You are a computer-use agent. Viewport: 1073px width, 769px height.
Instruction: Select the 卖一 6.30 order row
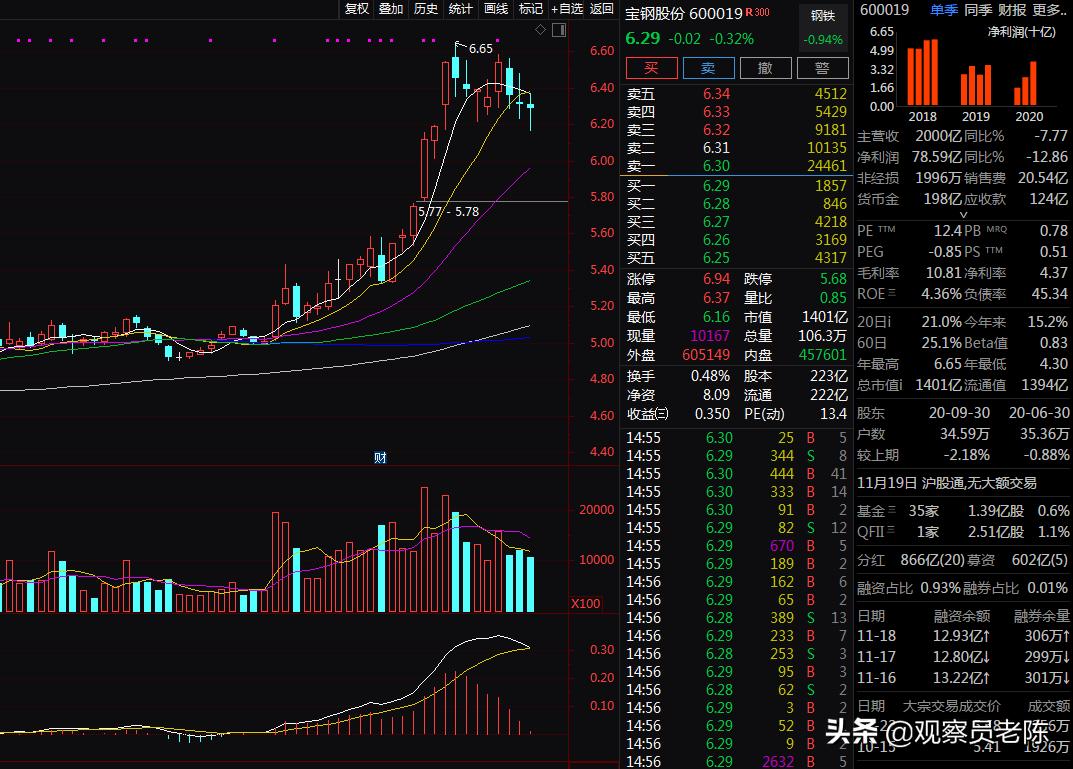[x=737, y=166]
